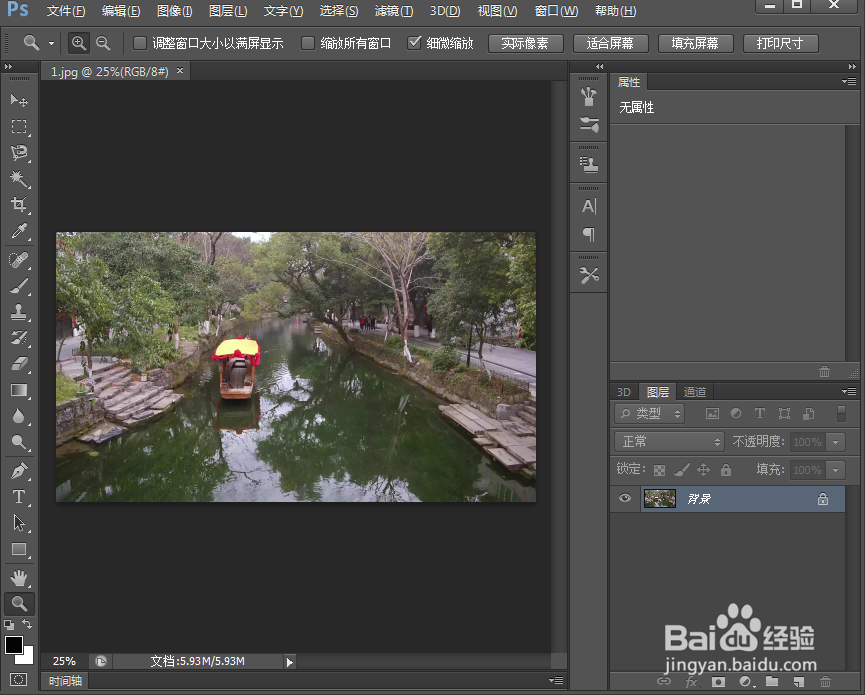Expand the toolbox to two columns
865x695 pixels.
pyautogui.click(x=8, y=66)
